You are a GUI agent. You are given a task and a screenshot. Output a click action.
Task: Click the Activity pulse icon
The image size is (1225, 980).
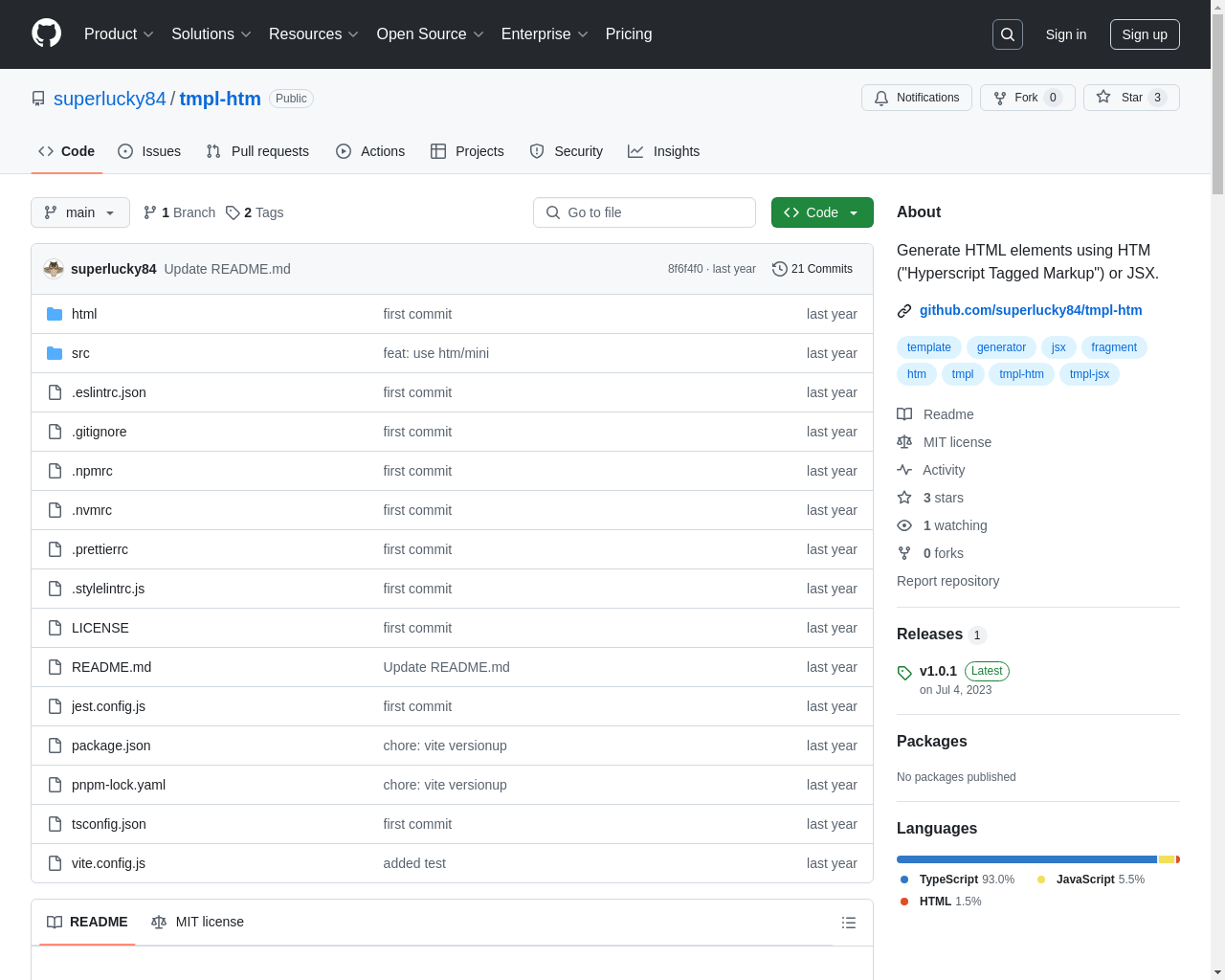[x=904, y=470]
